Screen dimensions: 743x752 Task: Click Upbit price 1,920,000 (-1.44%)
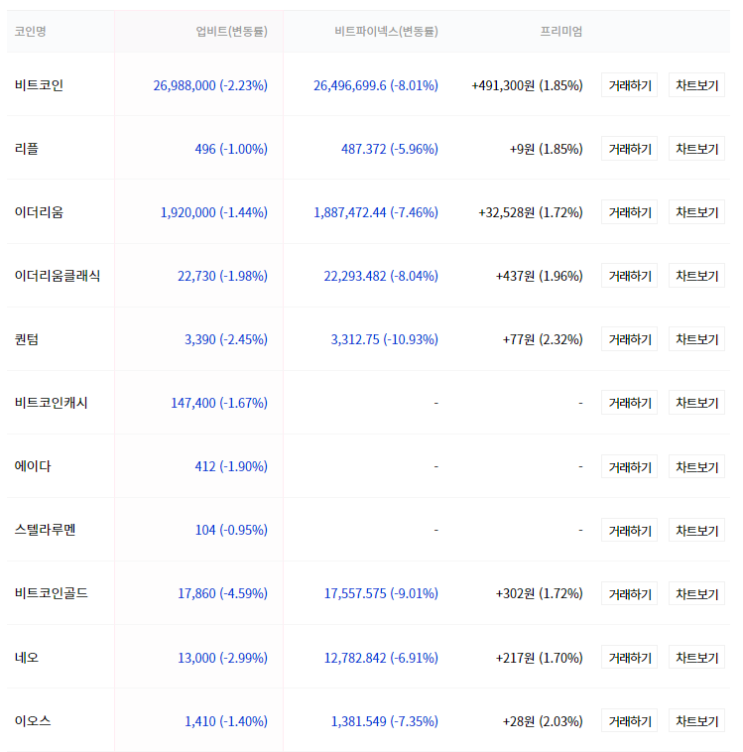[213, 212]
